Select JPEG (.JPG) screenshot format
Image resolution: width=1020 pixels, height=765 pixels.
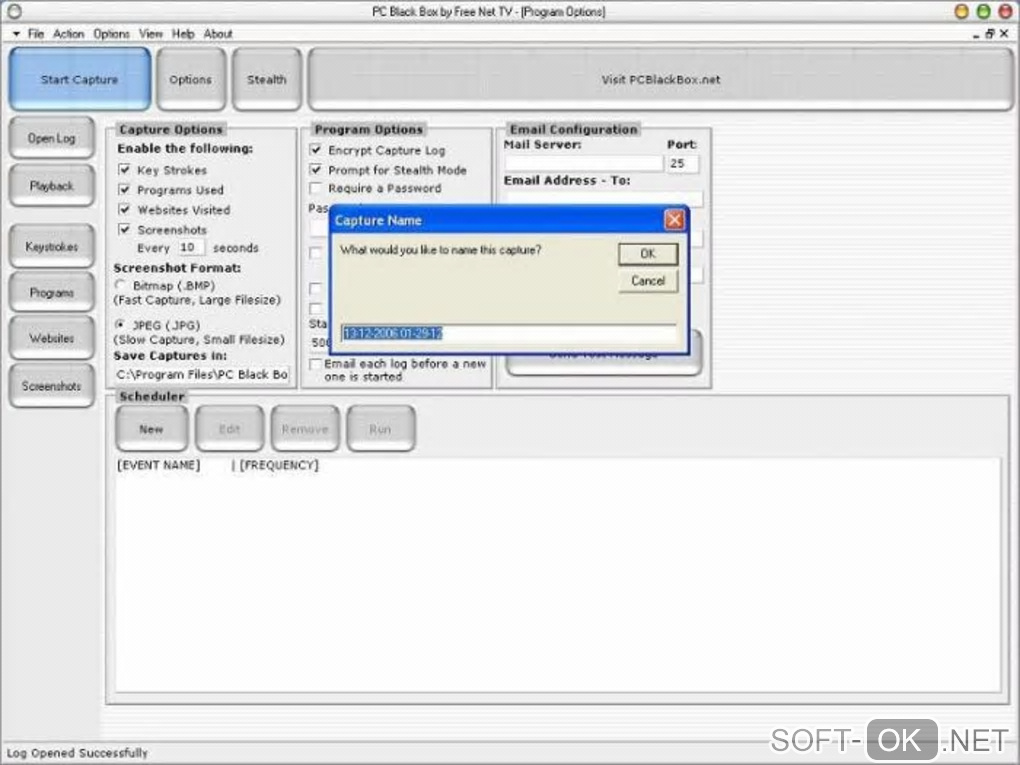click(120, 324)
